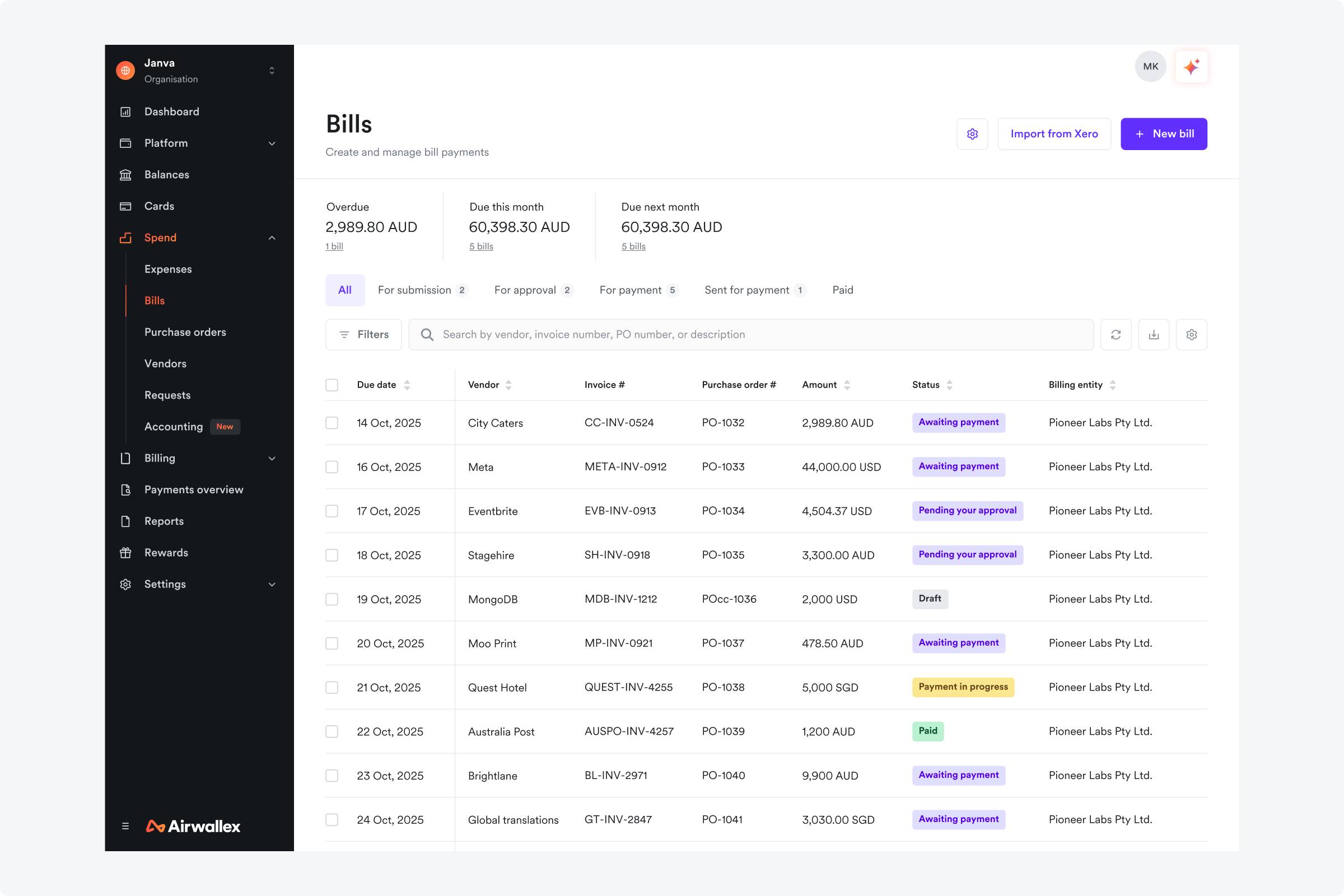Select the City Caters bill checkbox
Image resolution: width=1344 pixels, height=896 pixels.
(x=332, y=423)
